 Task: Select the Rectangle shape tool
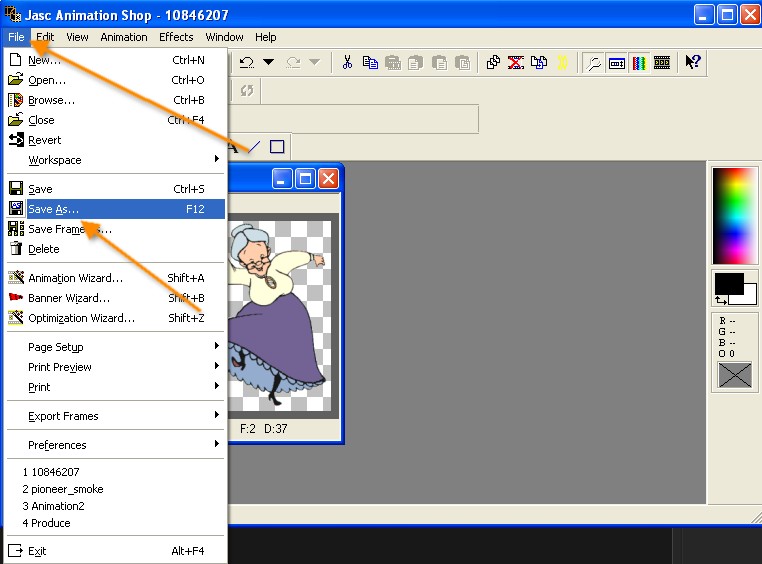pos(277,147)
